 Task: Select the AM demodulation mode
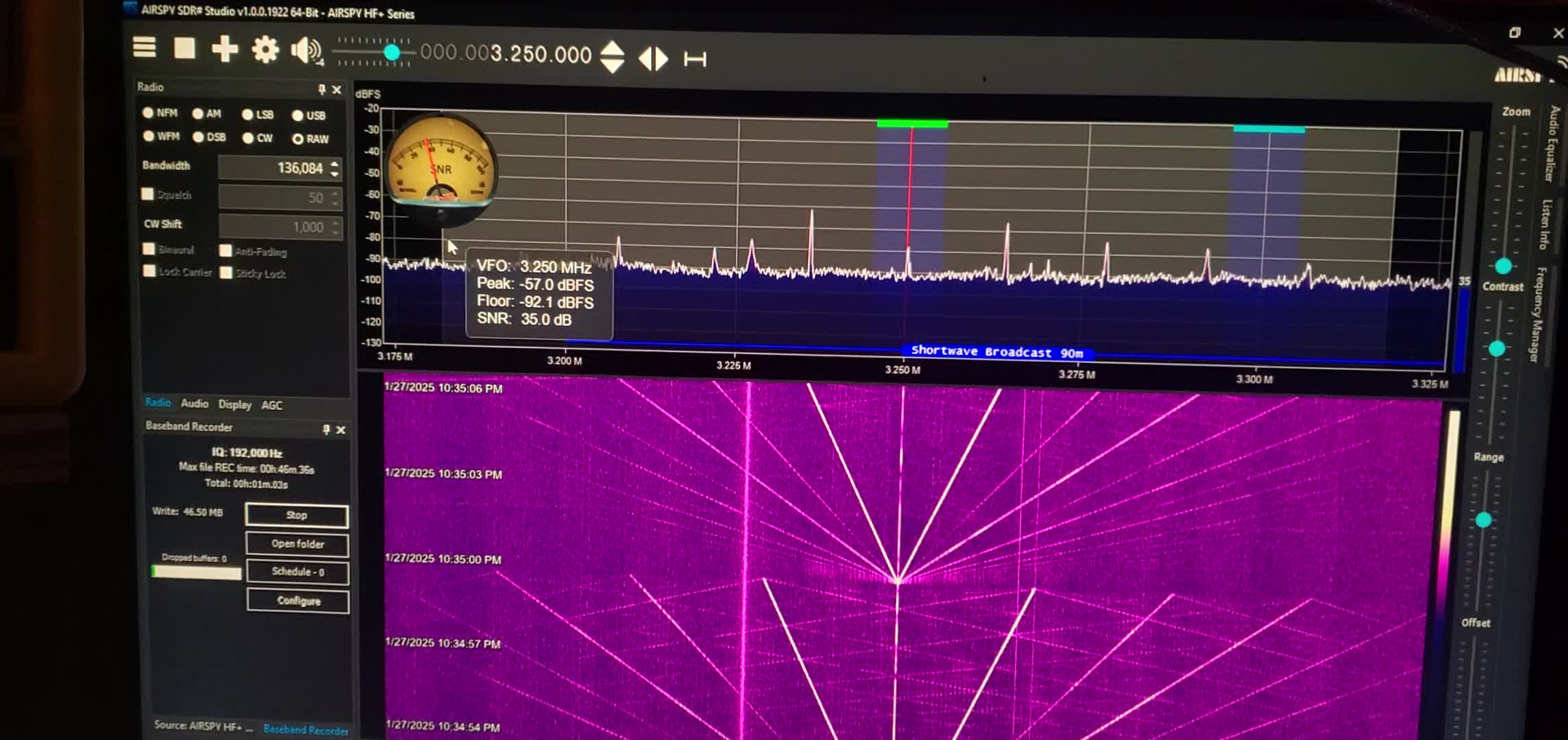(198, 114)
